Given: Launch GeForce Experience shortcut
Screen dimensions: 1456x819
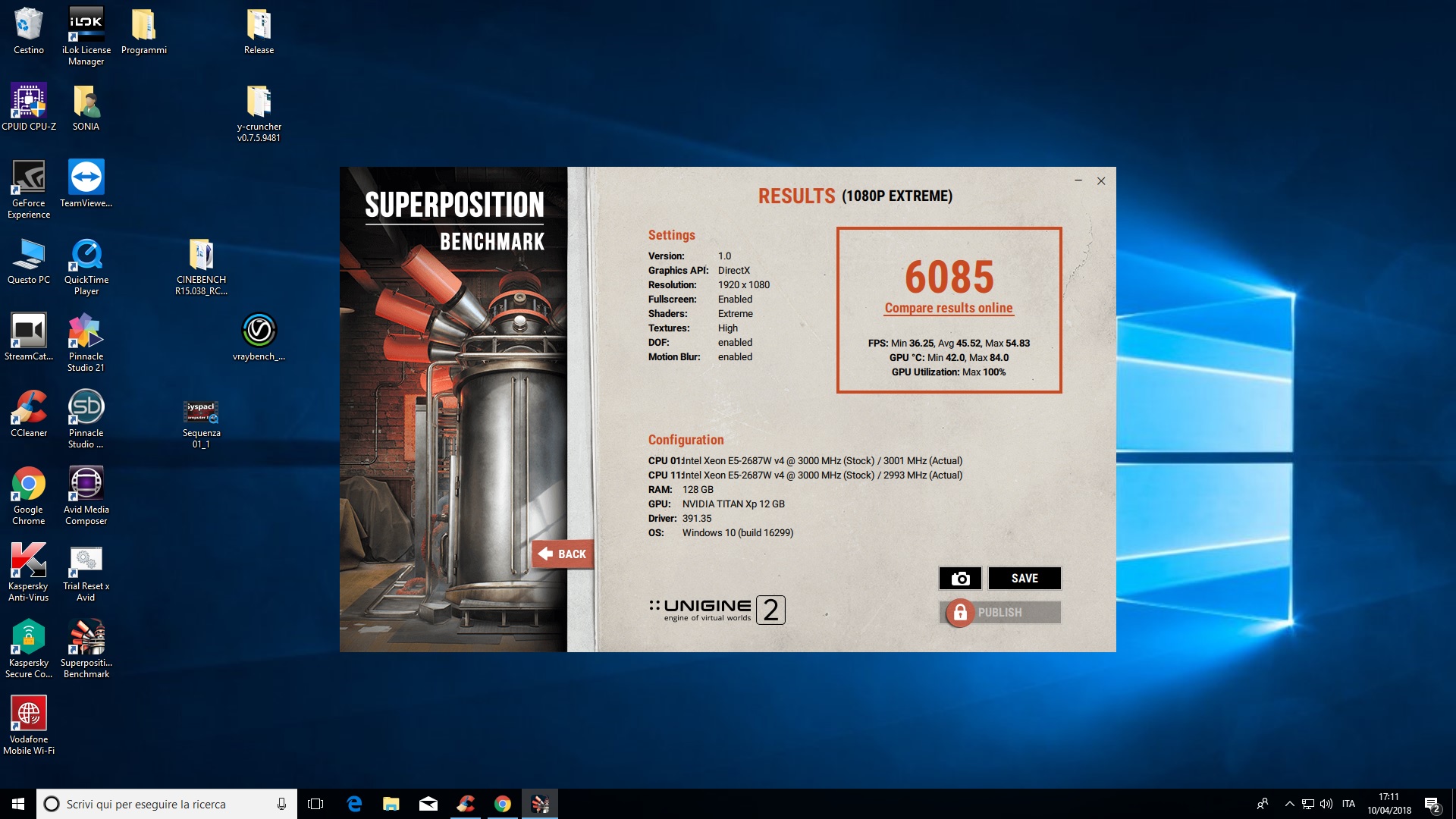Looking at the screenshot, I should tap(29, 190).
